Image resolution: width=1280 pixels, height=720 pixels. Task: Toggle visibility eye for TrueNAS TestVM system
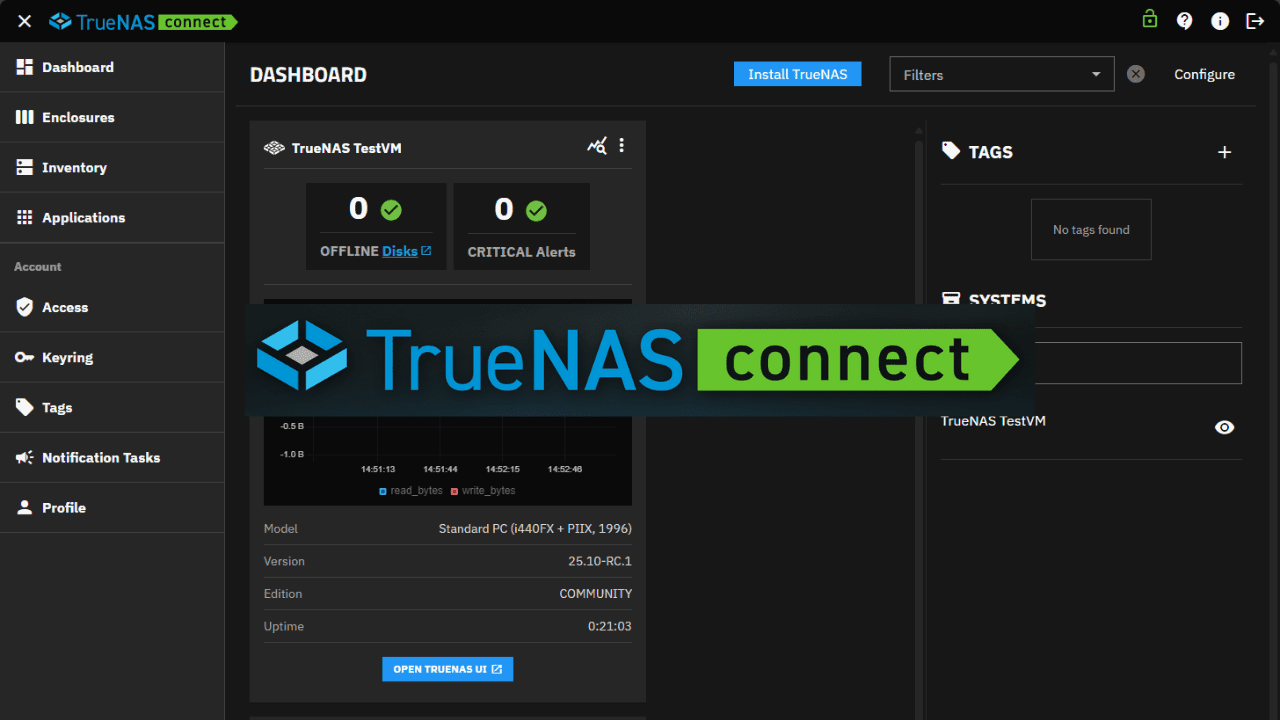pyautogui.click(x=1225, y=427)
